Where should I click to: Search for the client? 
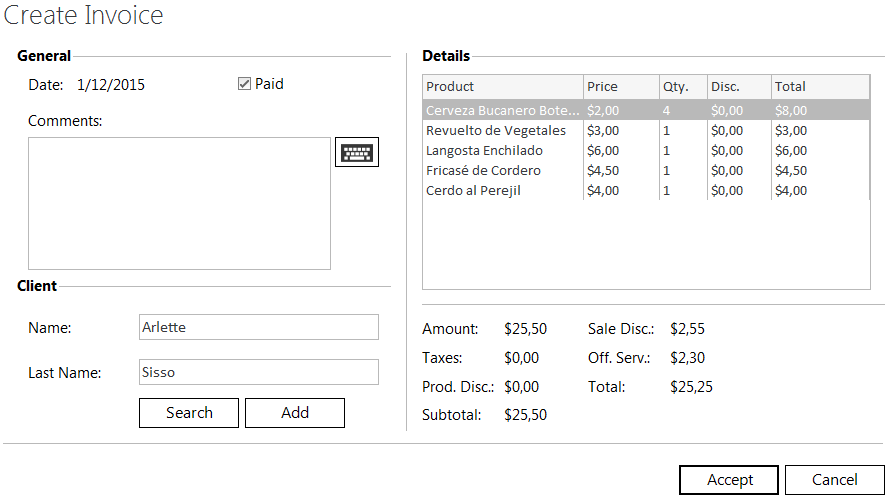189,413
